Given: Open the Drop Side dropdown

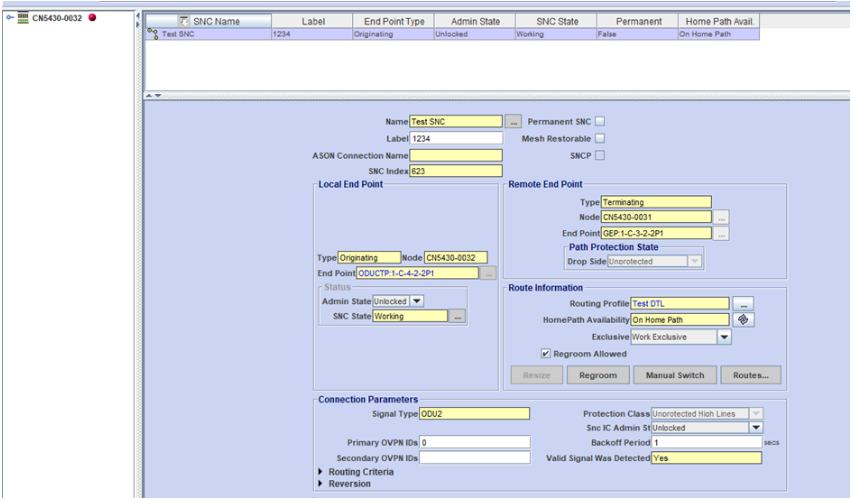Looking at the screenshot, I should tap(694, 261).
